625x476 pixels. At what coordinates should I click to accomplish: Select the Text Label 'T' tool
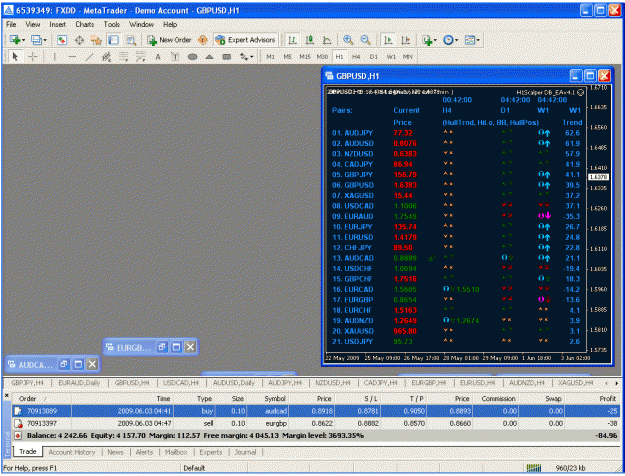[x=175, y=57]
